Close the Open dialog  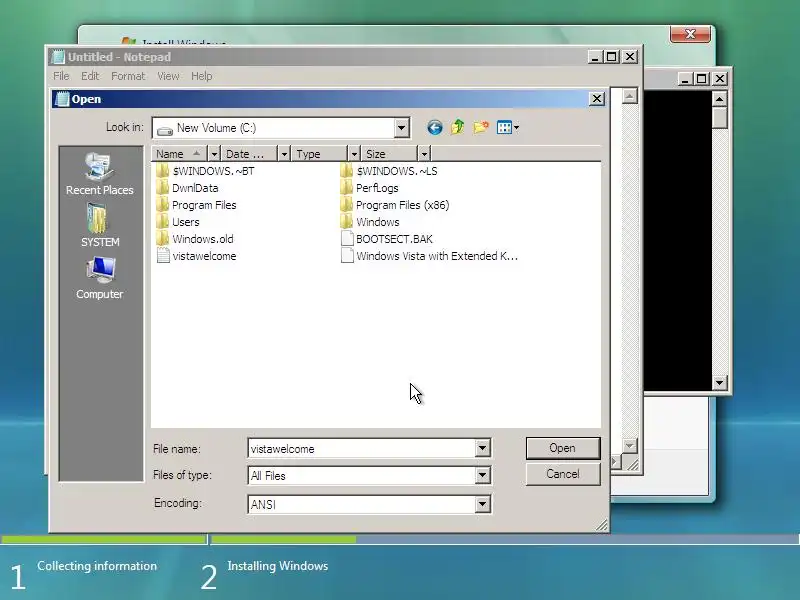(x=597, y=98)
